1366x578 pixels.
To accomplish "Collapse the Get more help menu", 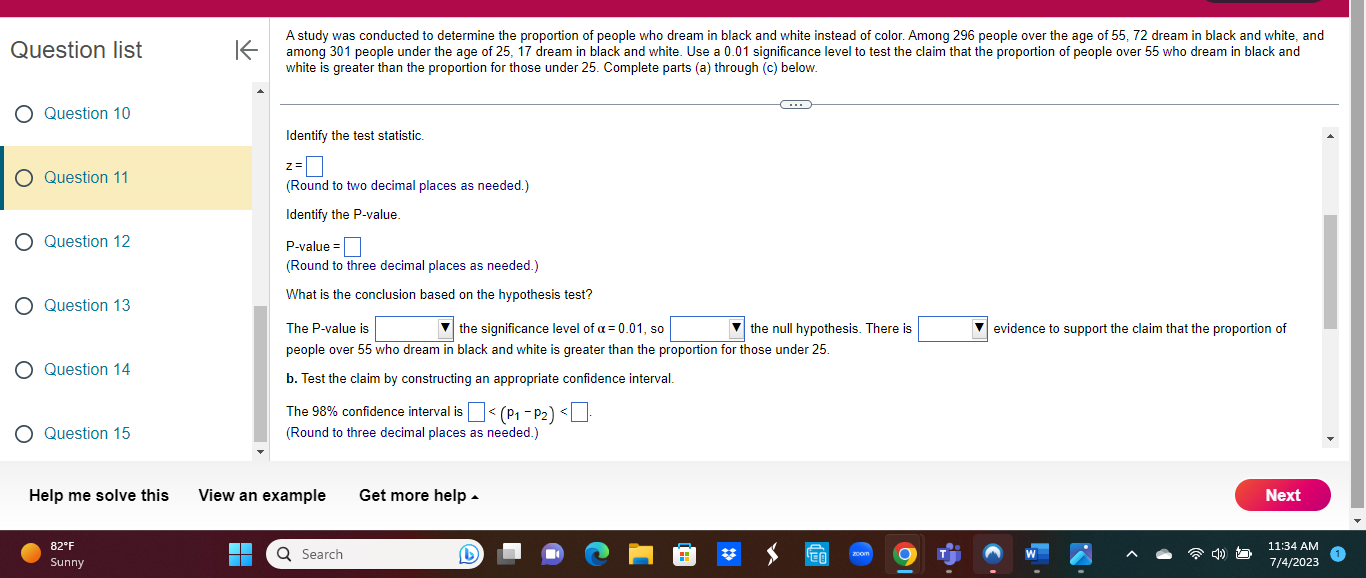I will 419,495.
